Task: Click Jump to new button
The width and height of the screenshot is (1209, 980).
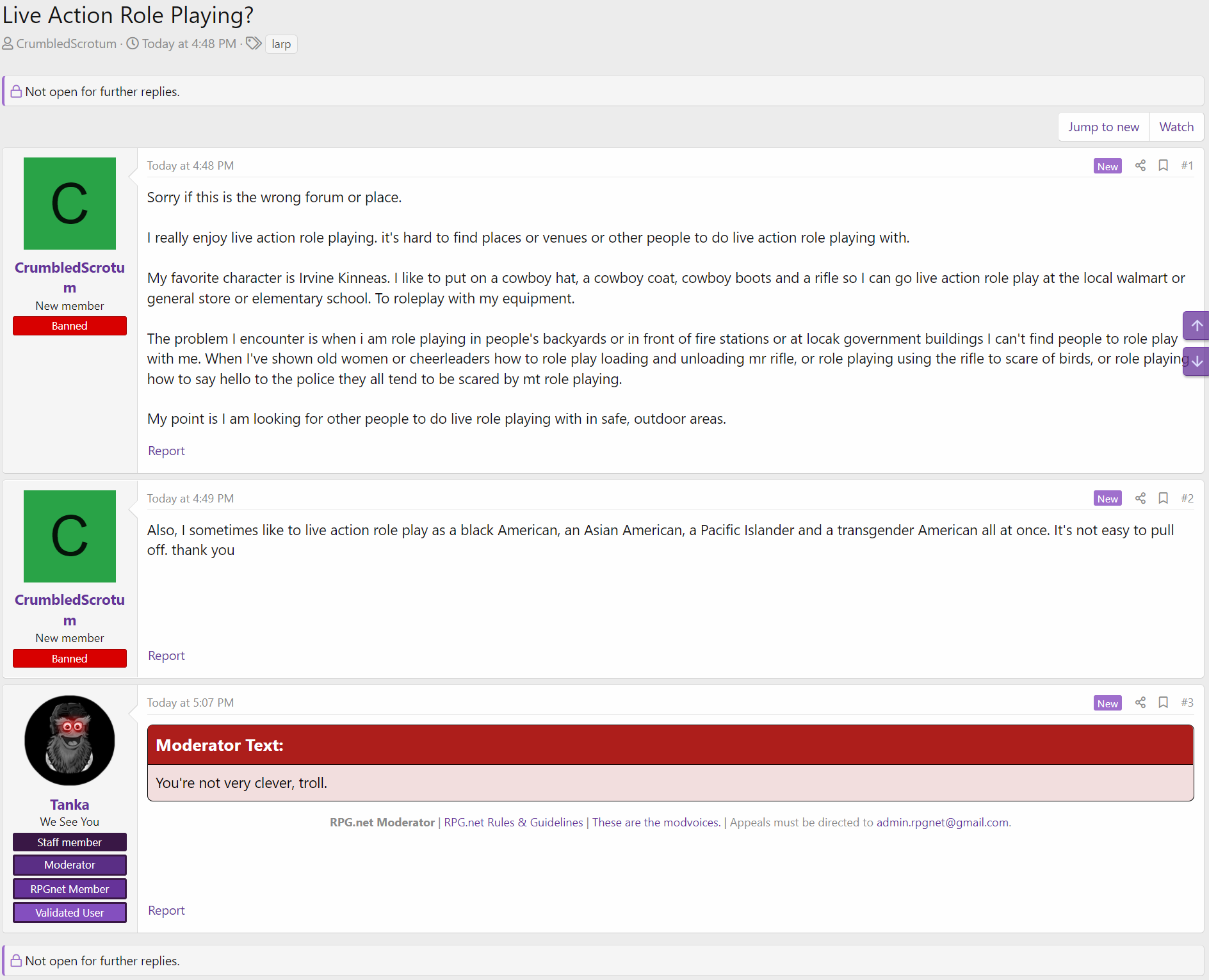Action: pyautogui.click(x=1103, y=127)
